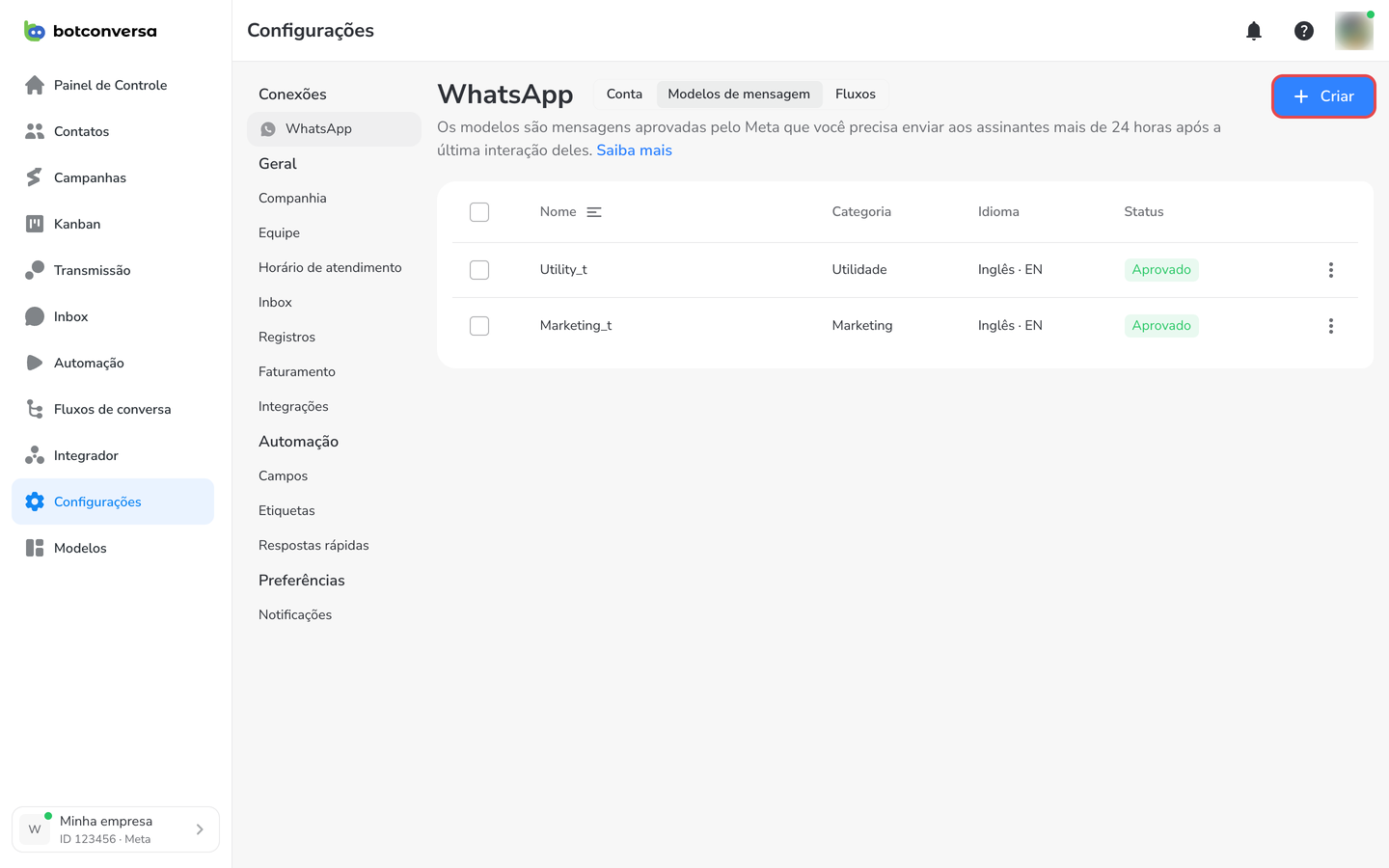Select the Transmissão icon in sidebar

pos(35,270)
